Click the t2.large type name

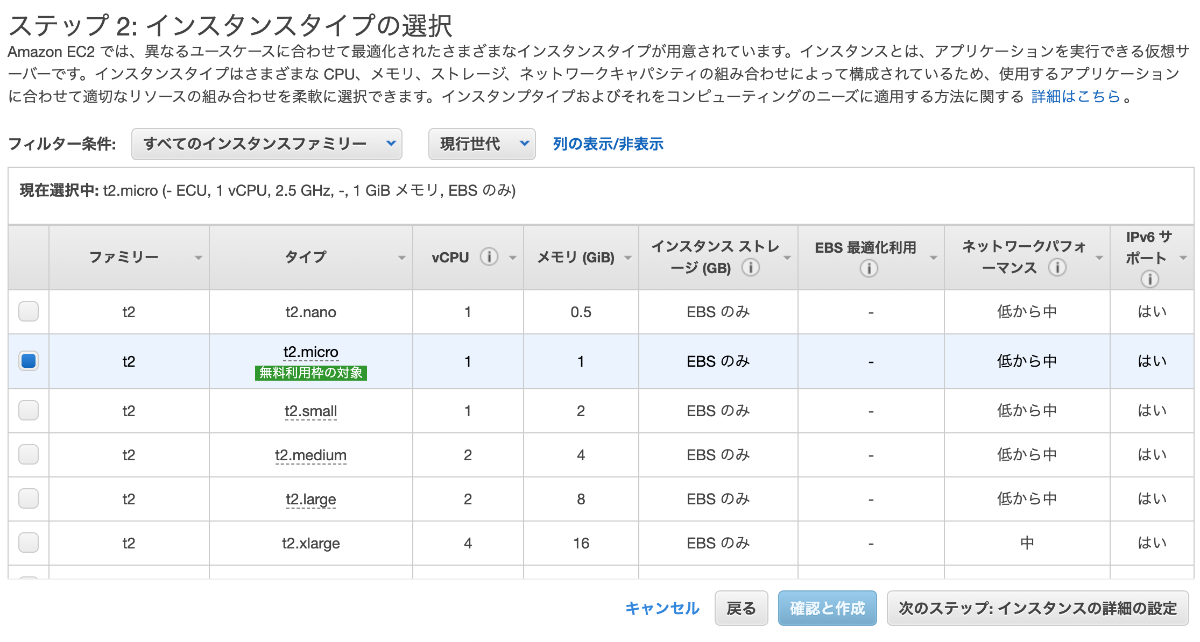(311, 499)
